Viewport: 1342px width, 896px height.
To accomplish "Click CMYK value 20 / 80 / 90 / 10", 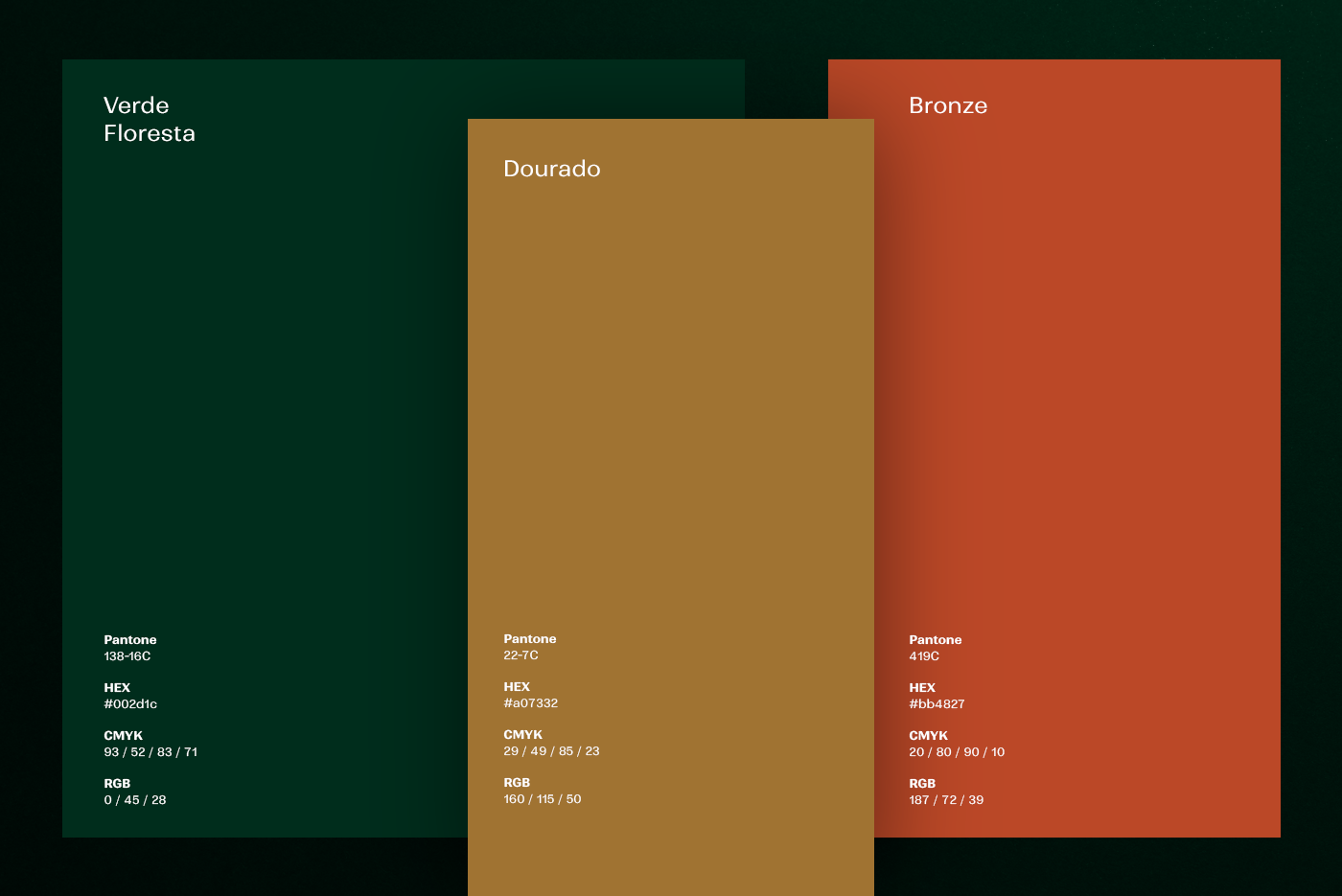I will 957,752.
